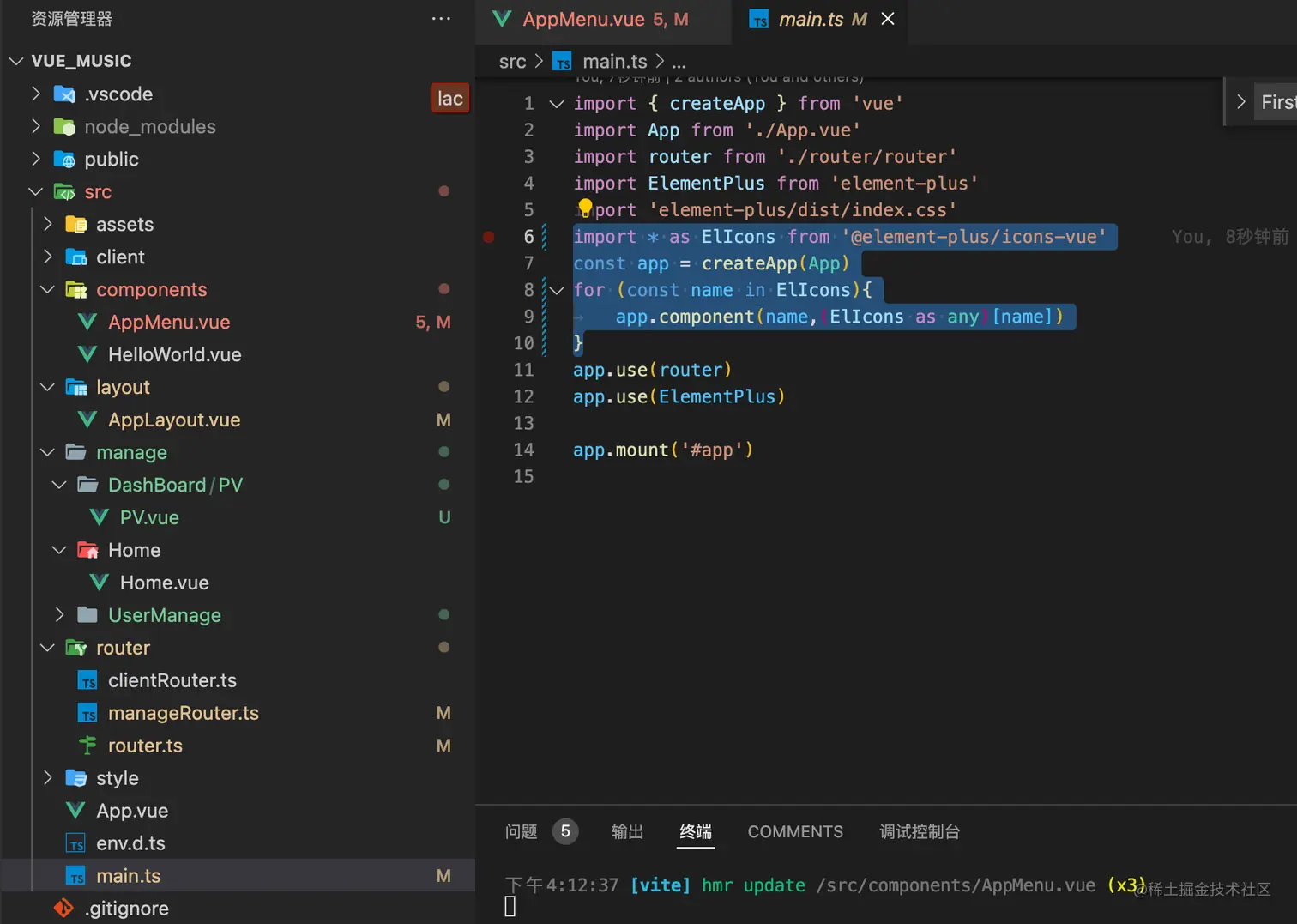Click the Vue icon beside PV.vue
The image size is (1297, 924).
click(100, 517)
